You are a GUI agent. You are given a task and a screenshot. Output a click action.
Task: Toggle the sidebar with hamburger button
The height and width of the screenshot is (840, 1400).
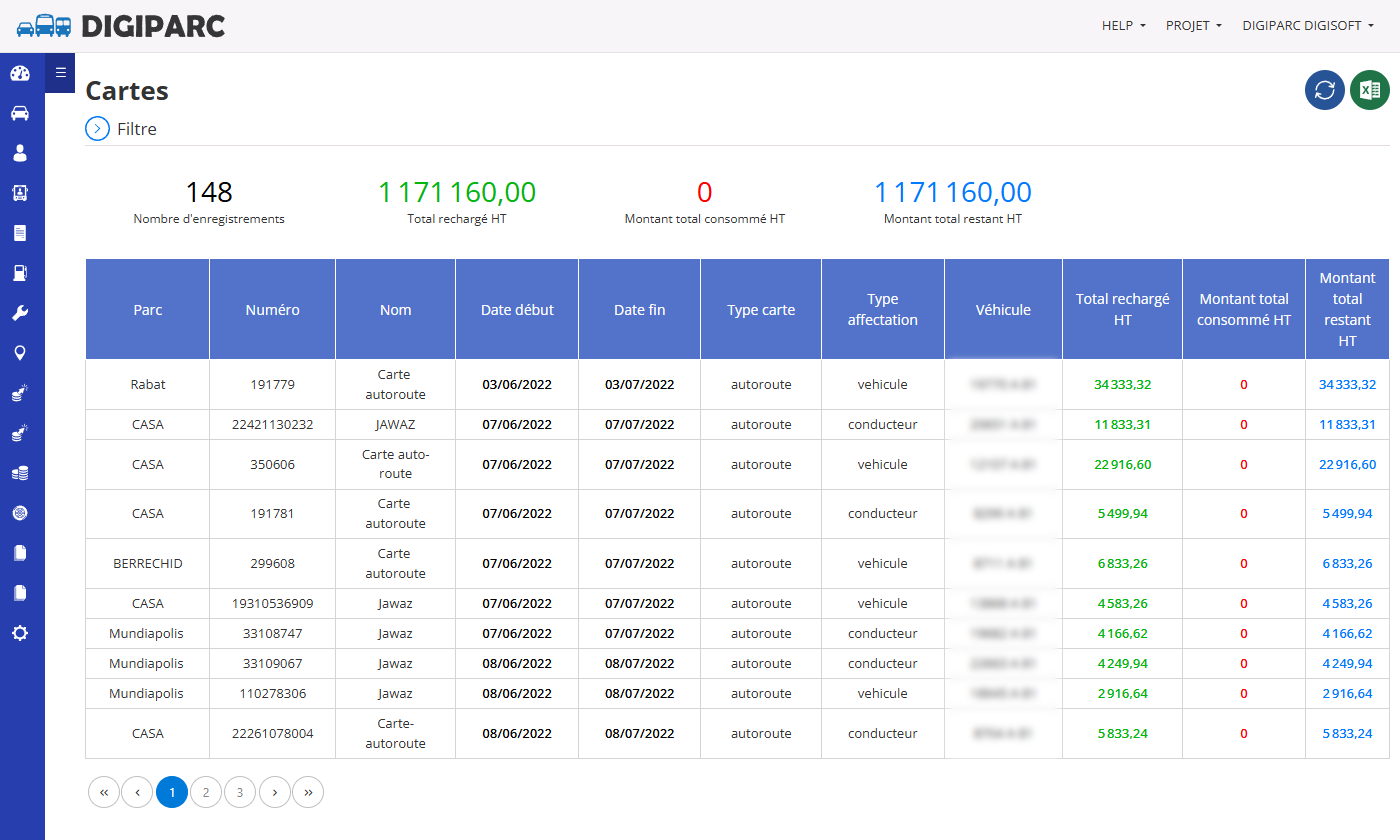tap(60, 72)
